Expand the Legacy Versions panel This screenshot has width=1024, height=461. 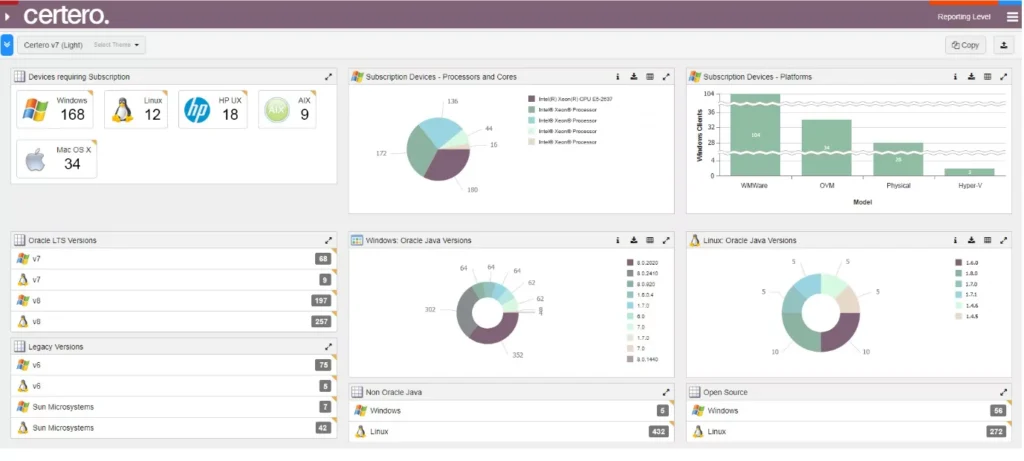point(328,347)
